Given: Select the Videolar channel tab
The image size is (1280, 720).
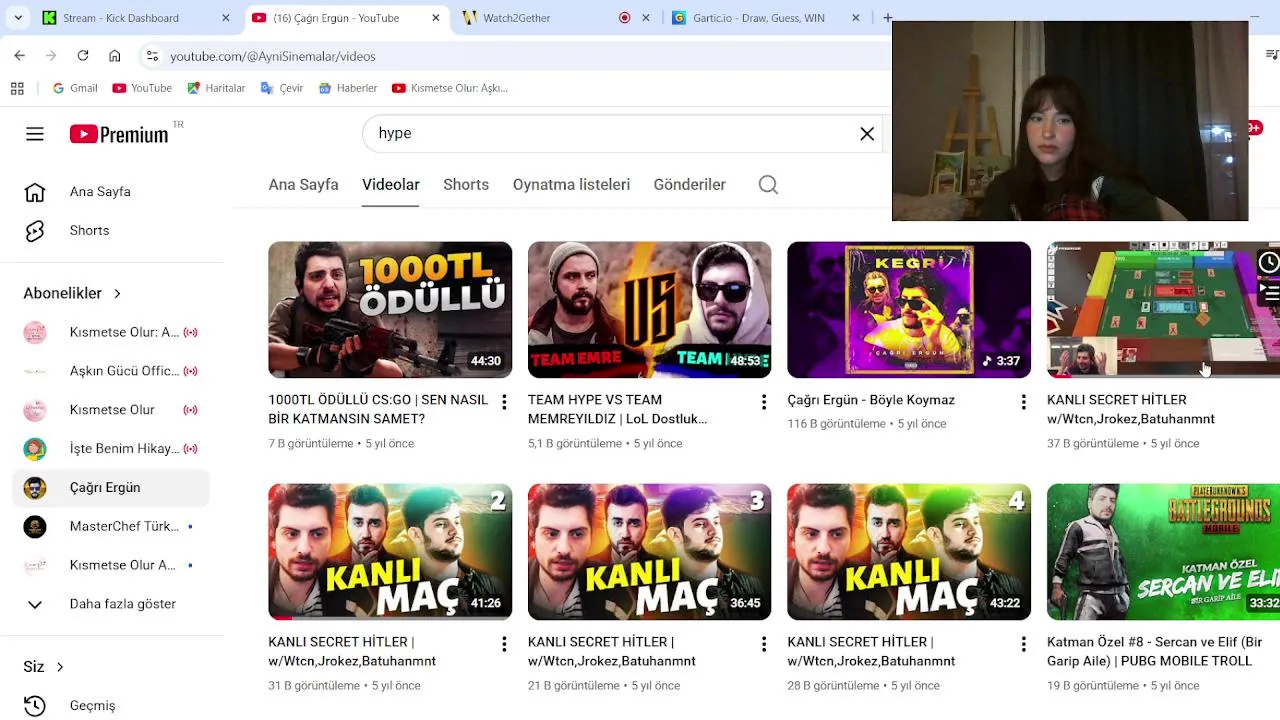Looking at the screenshot, I should coord(391,184).
